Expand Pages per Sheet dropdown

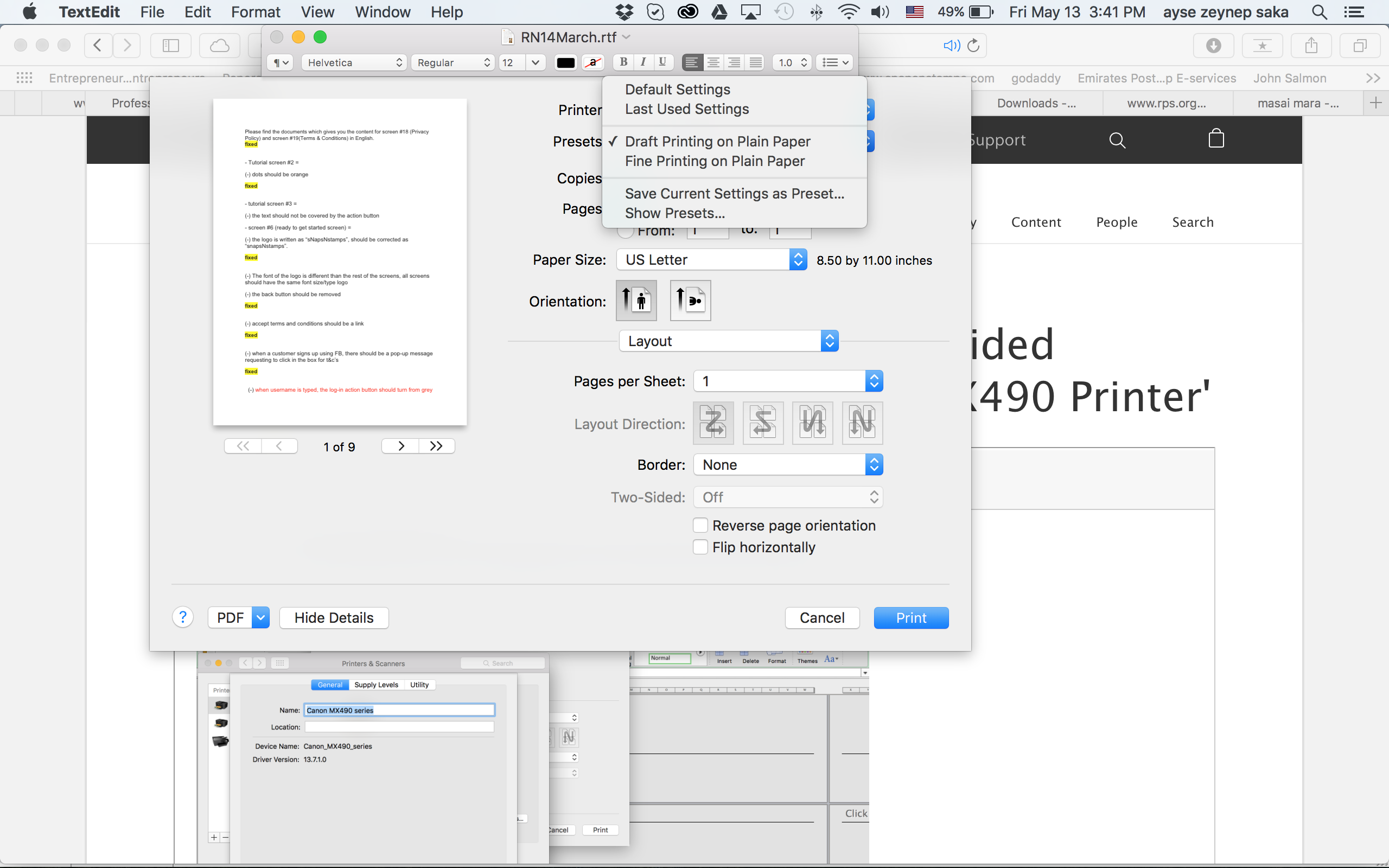coord(787,381)
